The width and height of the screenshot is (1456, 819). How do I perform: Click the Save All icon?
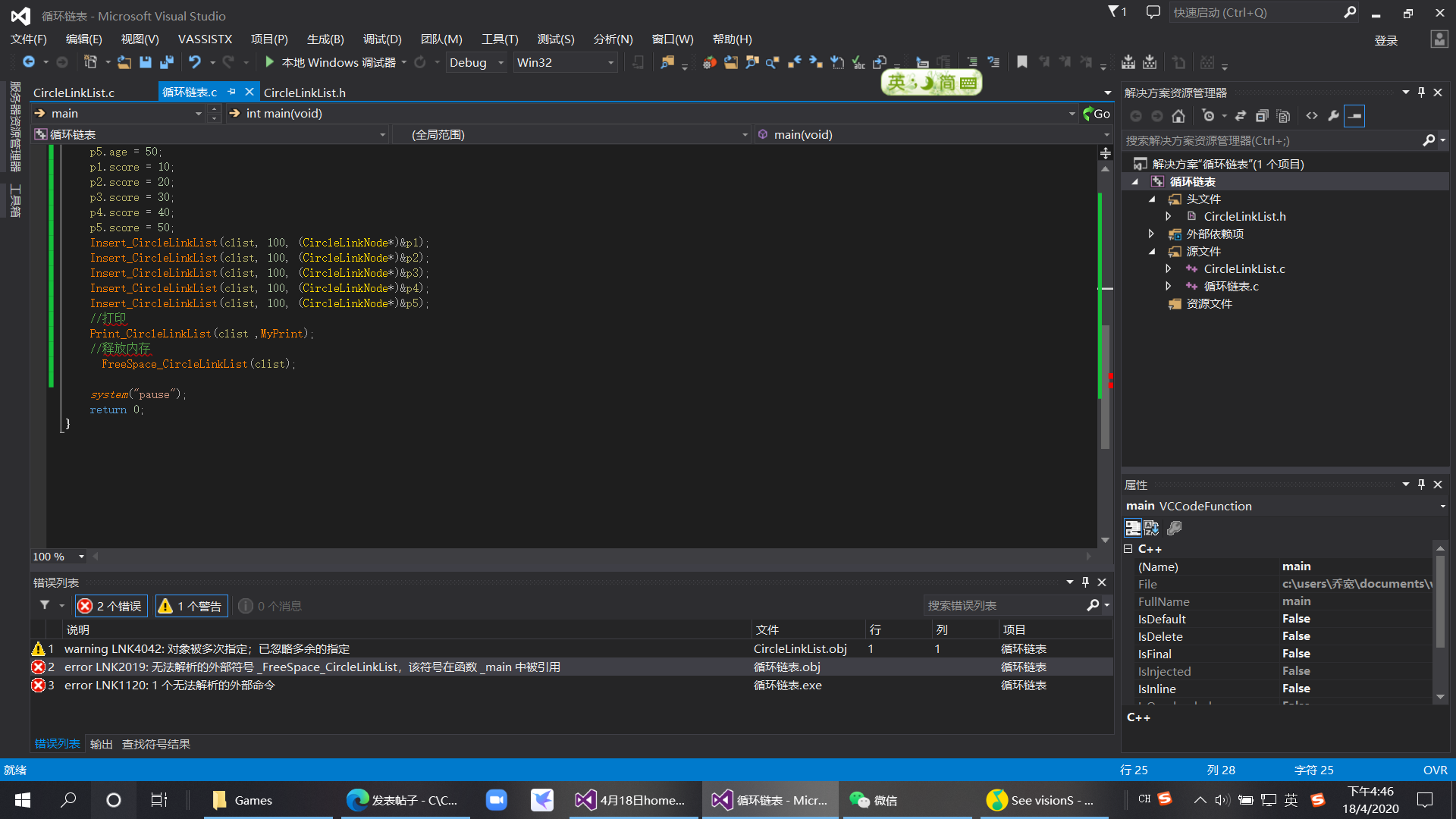(x=167, y=62)
